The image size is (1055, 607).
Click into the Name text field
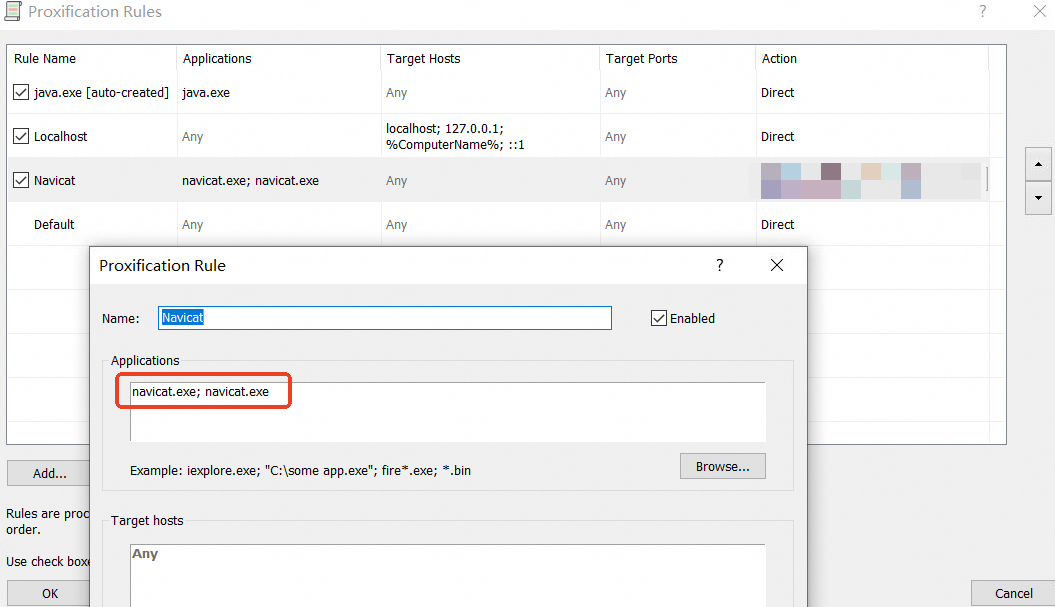(385, 318)
